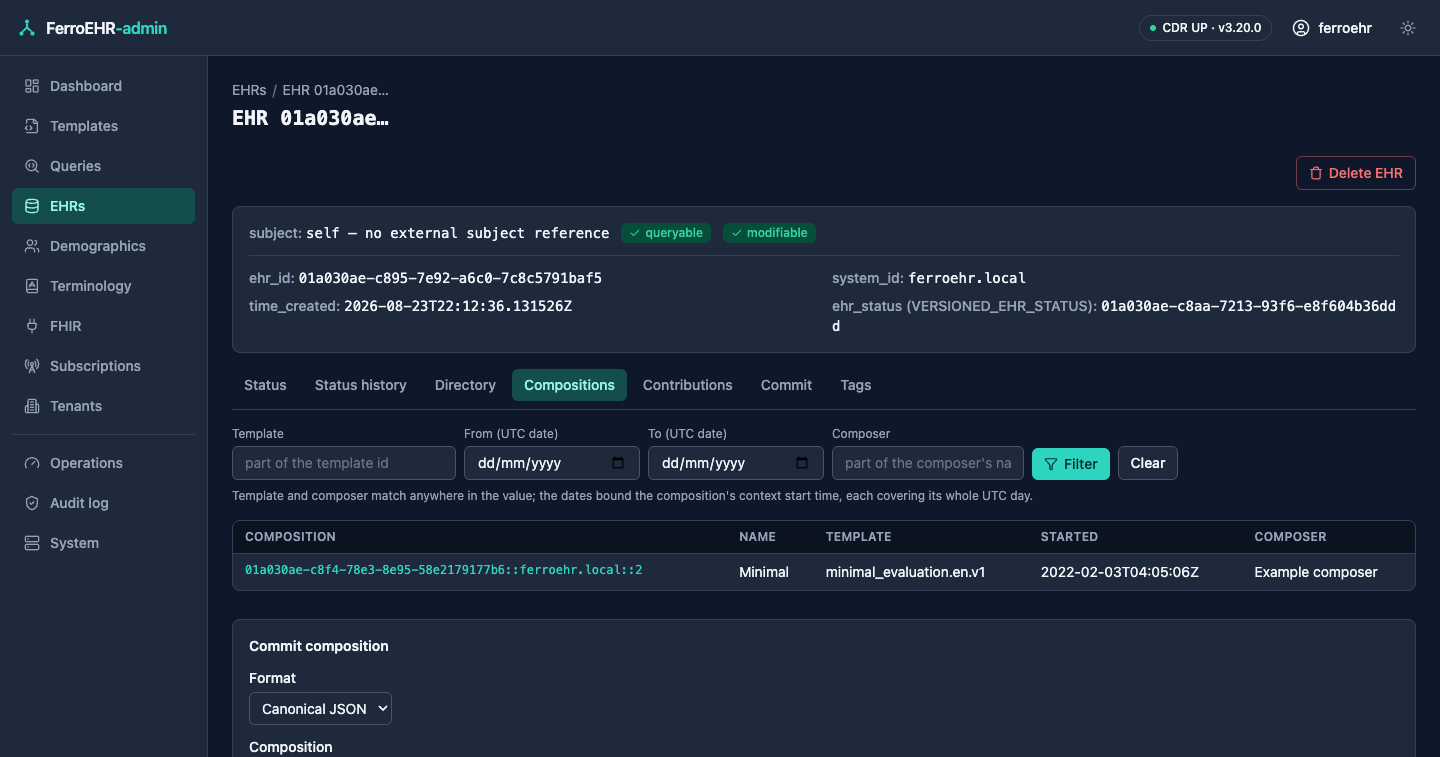Screen dimensions: 1440x757
Task: Click the Minimal name cell
Action: pos(764,572)
